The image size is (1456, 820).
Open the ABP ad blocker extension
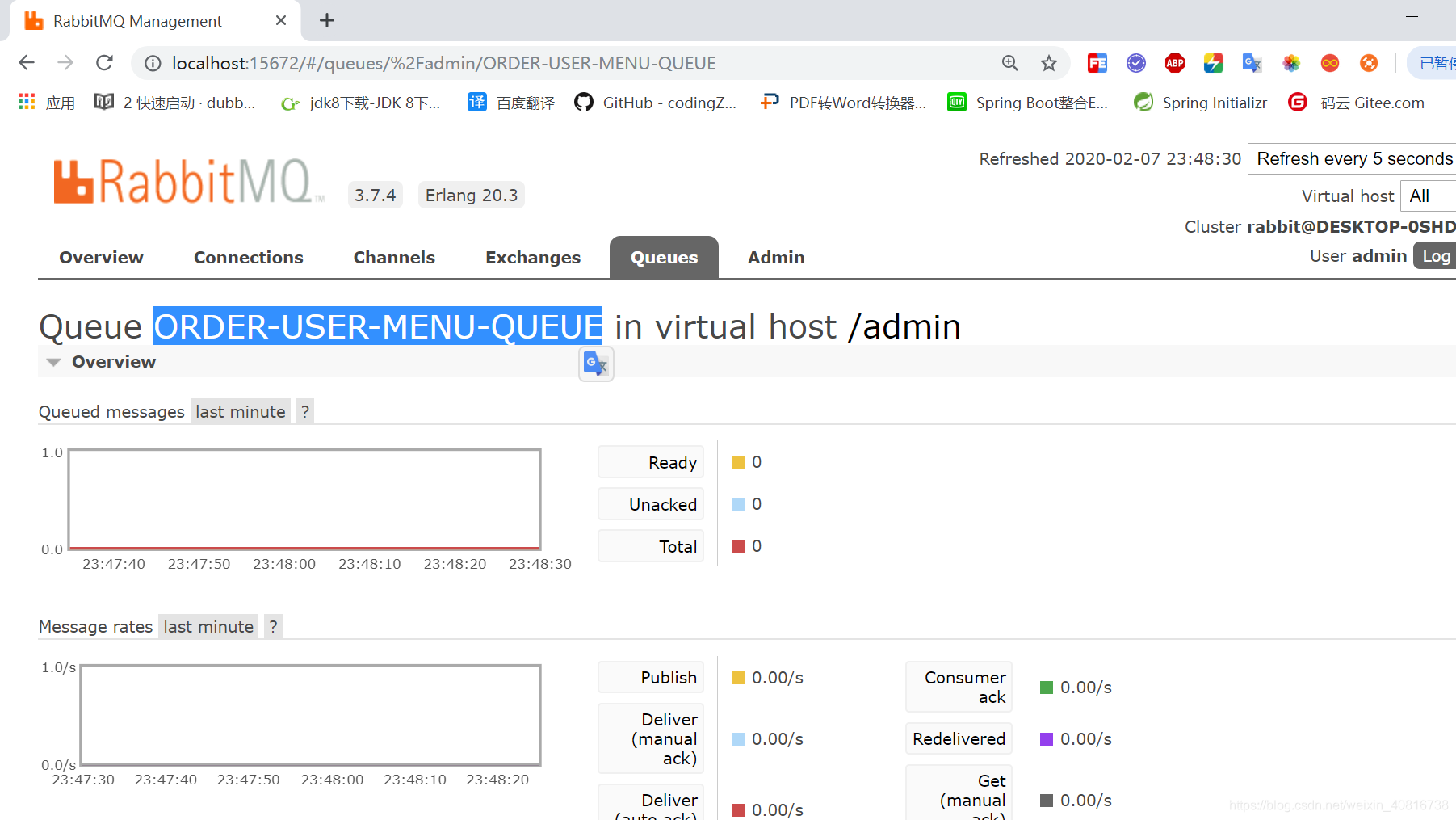coord(1175,63)
